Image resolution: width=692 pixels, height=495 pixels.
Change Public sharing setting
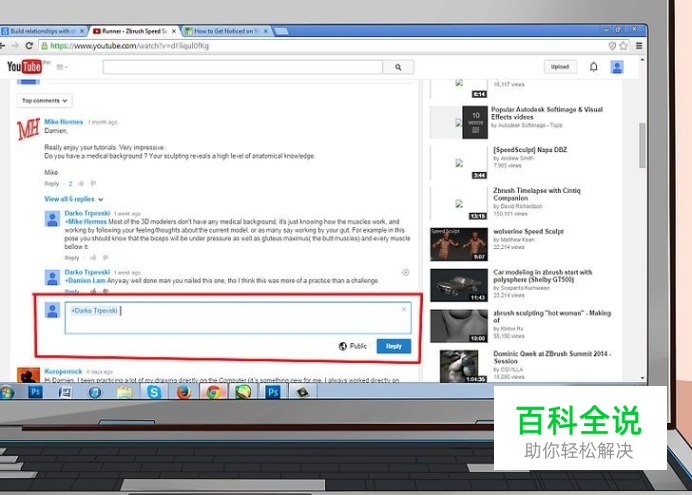coord(353,346)
